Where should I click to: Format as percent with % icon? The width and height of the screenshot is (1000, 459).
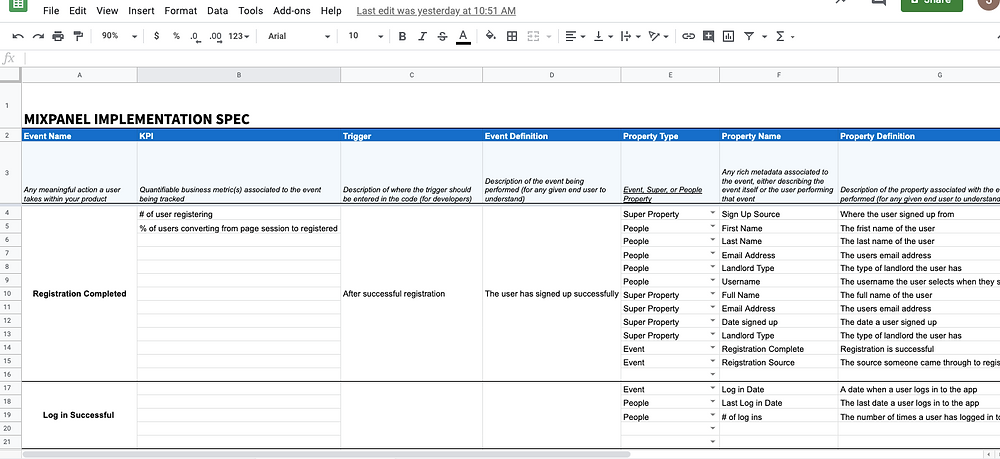pyautogui.click(x=176, y=36)
